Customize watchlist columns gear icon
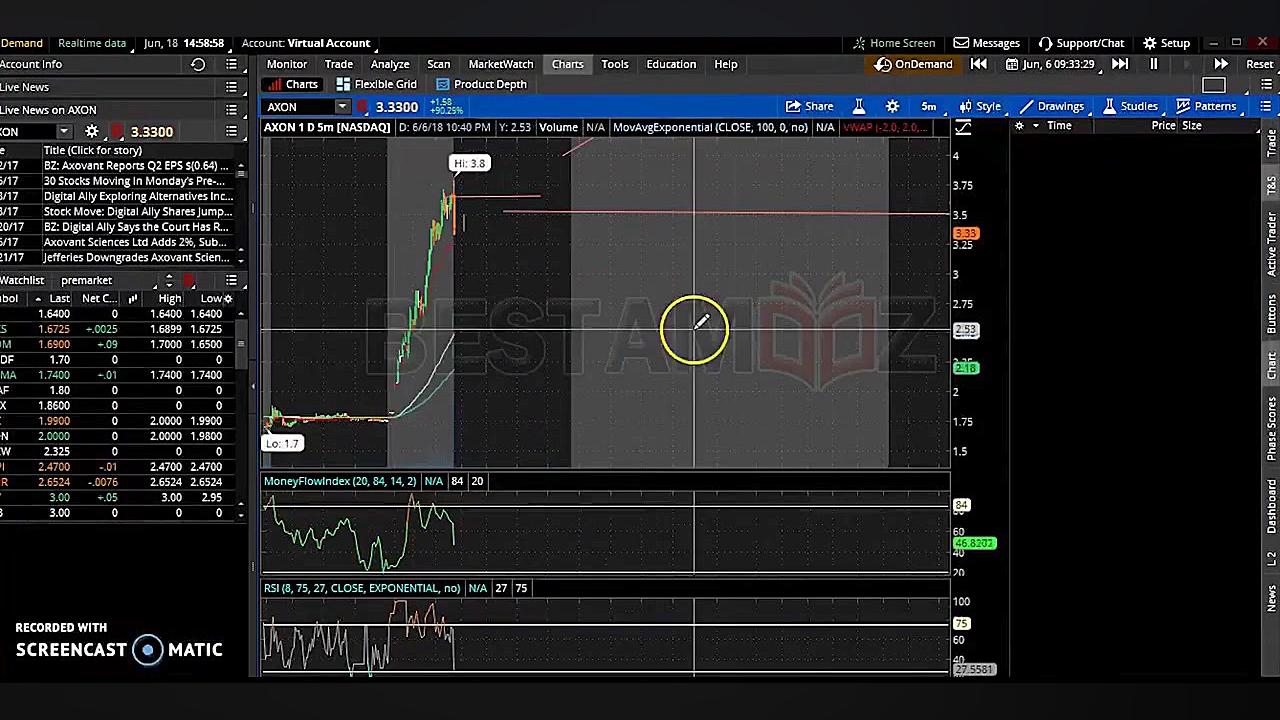The image size is (1280, 720). pyautogui.click(x=228, y=299)
